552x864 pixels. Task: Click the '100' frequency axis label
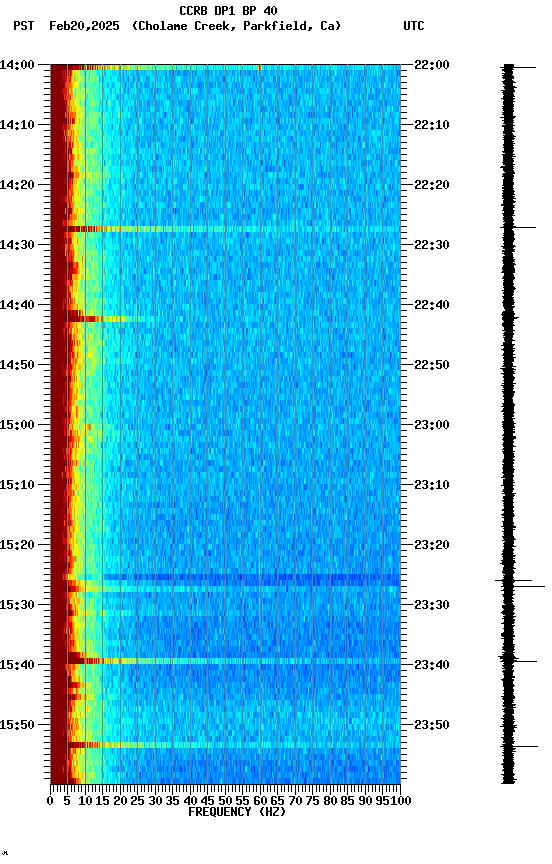[402, 801]
